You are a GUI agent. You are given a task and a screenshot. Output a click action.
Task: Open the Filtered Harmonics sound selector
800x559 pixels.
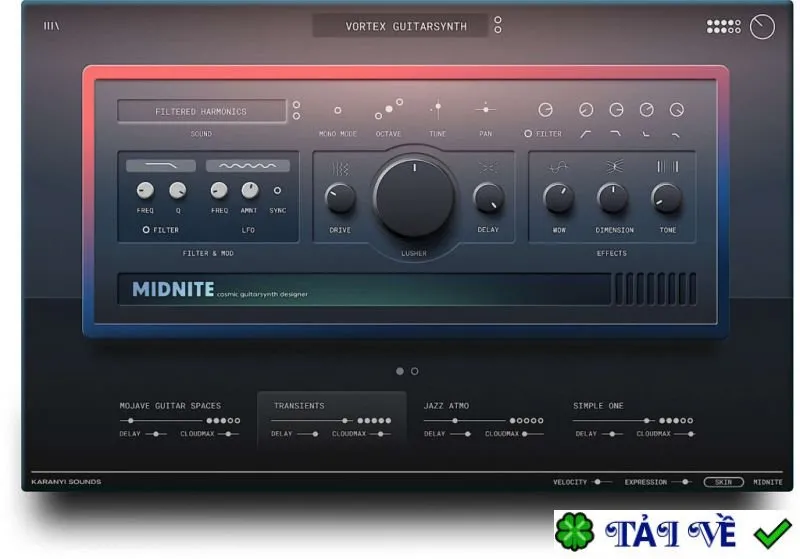pos(202,111)
